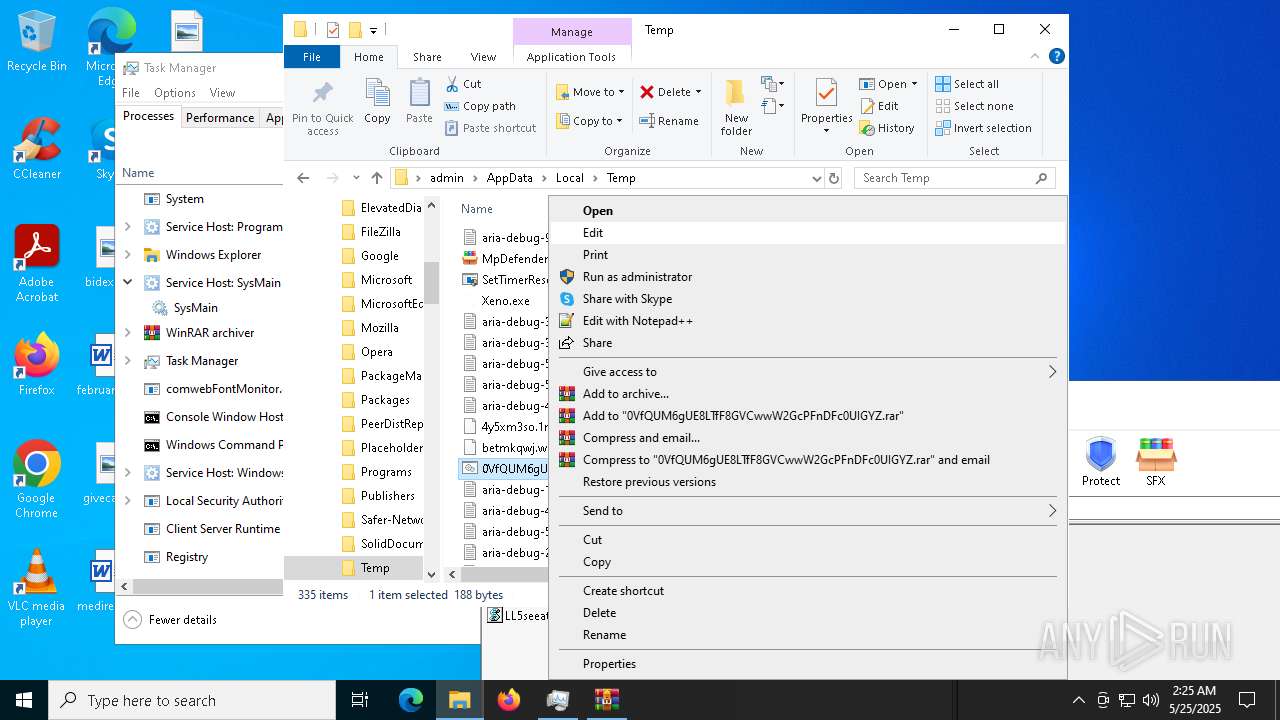
Task: Choose Run as administrator
Action: point(809,277)
